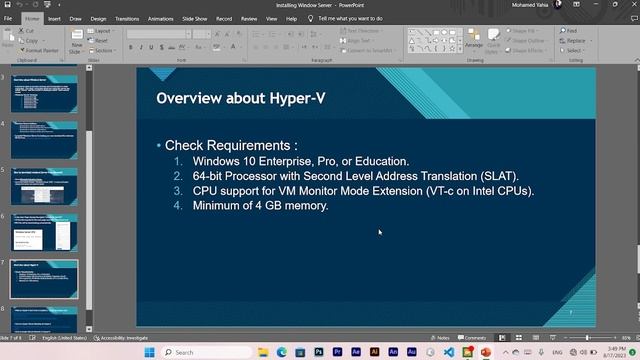The image size is (640, 360).
Task: Open the Layout dropdown
Action: tap(101, 31)
